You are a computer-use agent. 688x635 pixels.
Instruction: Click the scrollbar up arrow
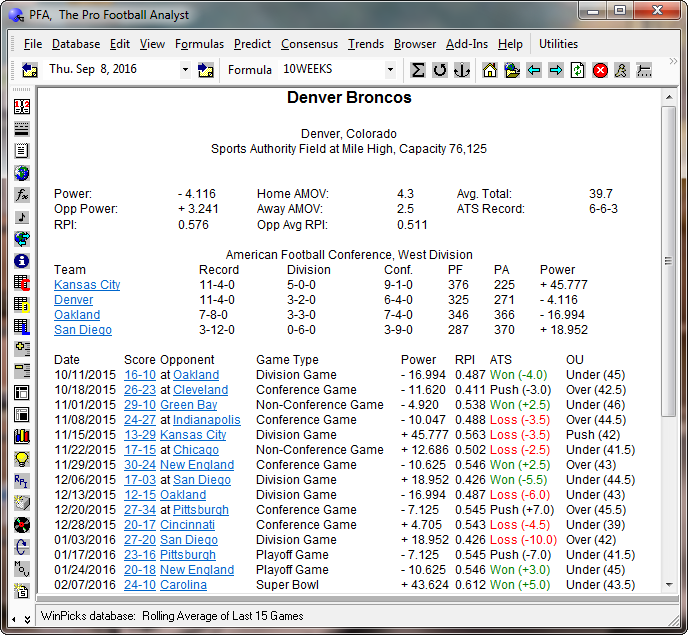coord(669,97)
